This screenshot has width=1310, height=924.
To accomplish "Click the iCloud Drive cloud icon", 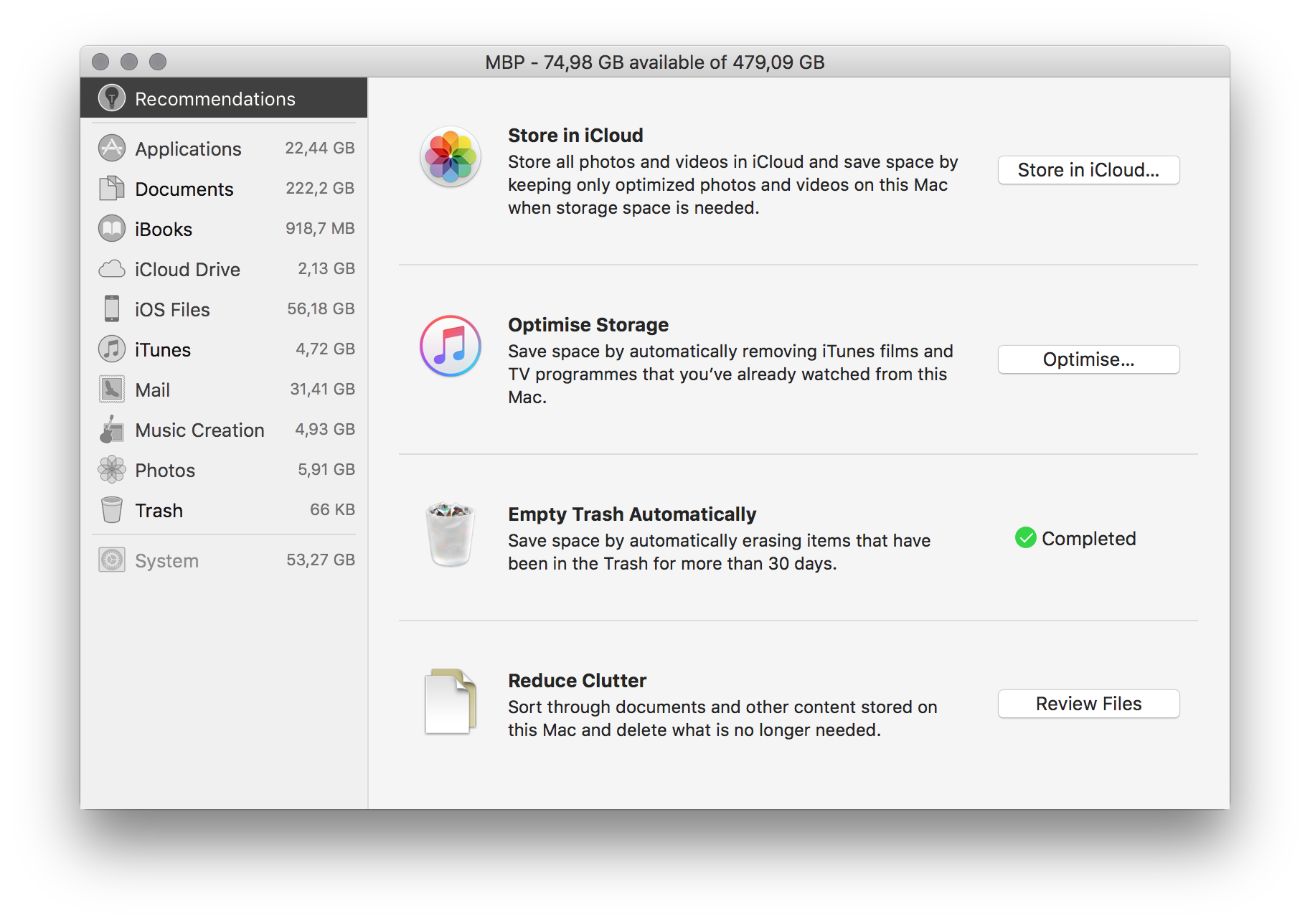I will (x=112, y=269).
